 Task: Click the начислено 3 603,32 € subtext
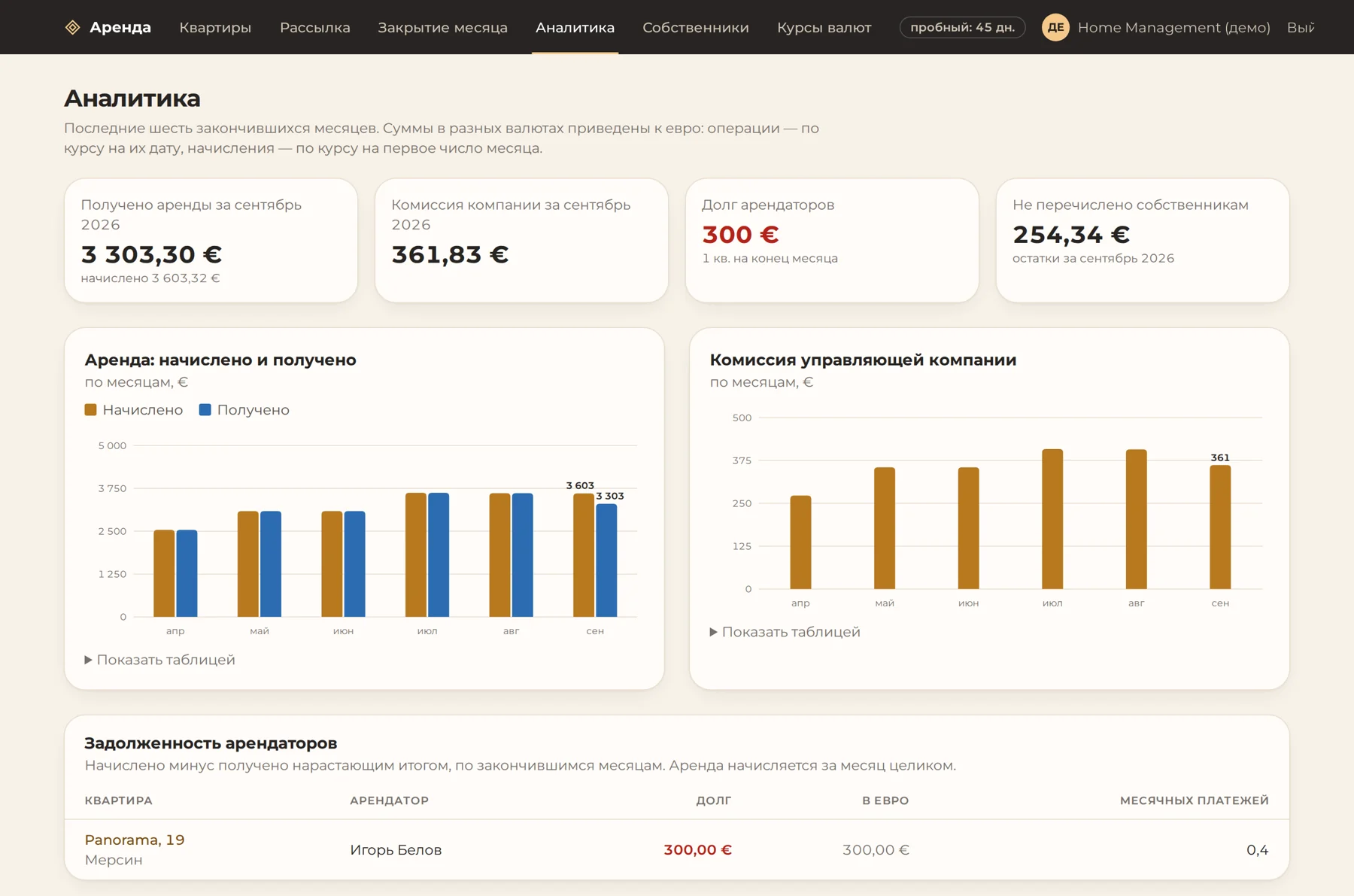(x=150, y=278)
